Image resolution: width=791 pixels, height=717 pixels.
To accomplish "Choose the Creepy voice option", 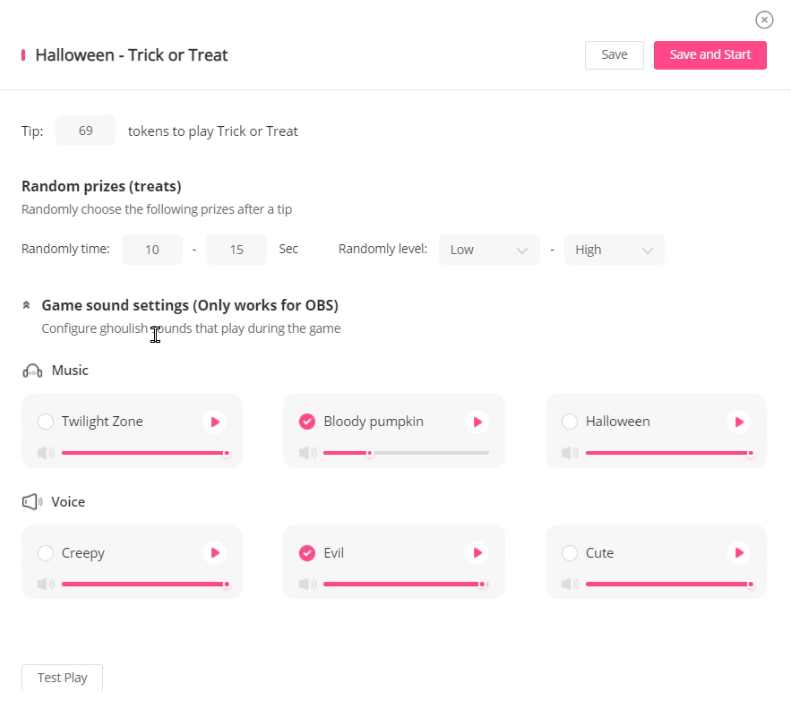I will click(x=45, y=553).
